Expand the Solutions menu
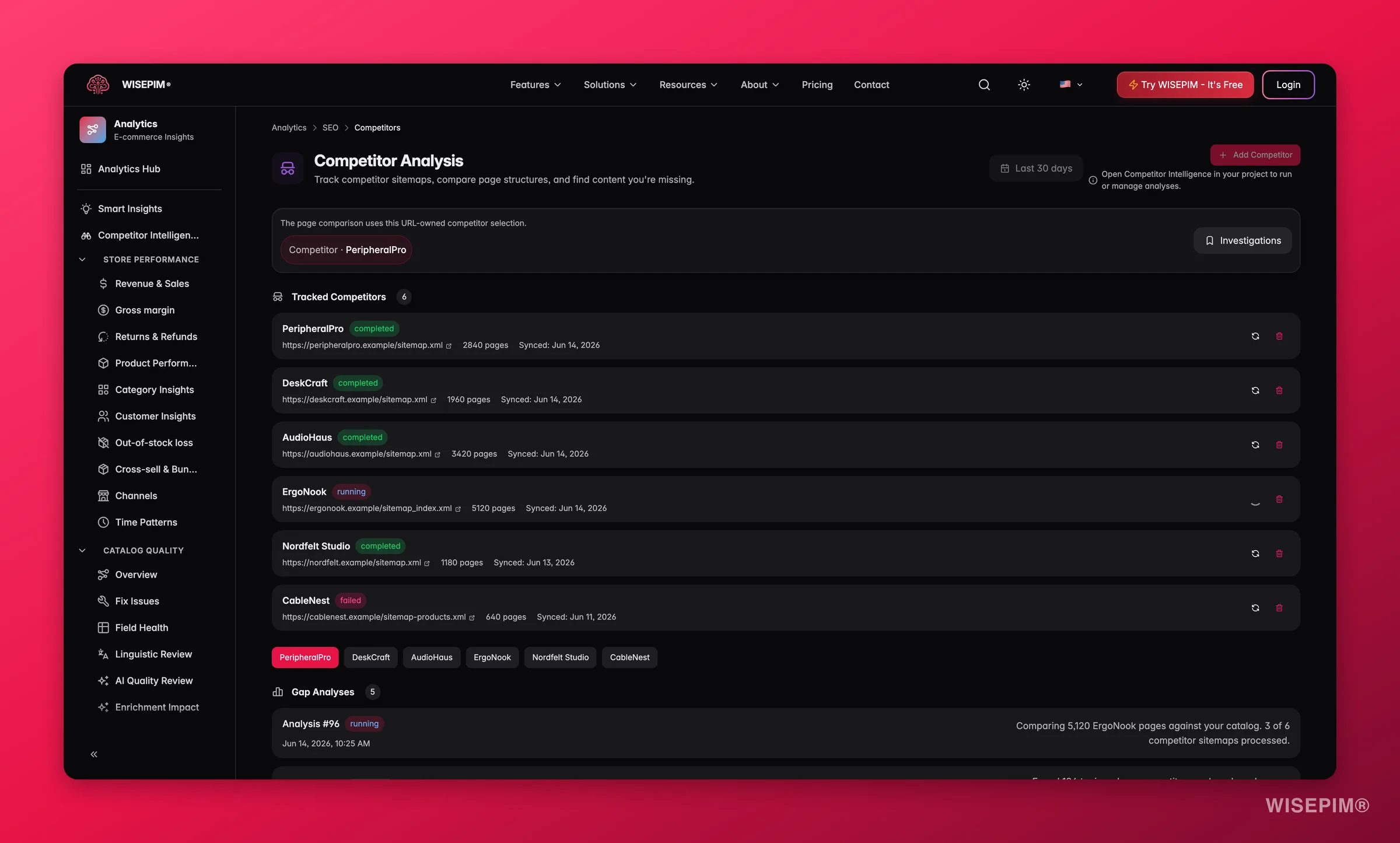Viewport: 1400px width, 843px height. point(610,85)
